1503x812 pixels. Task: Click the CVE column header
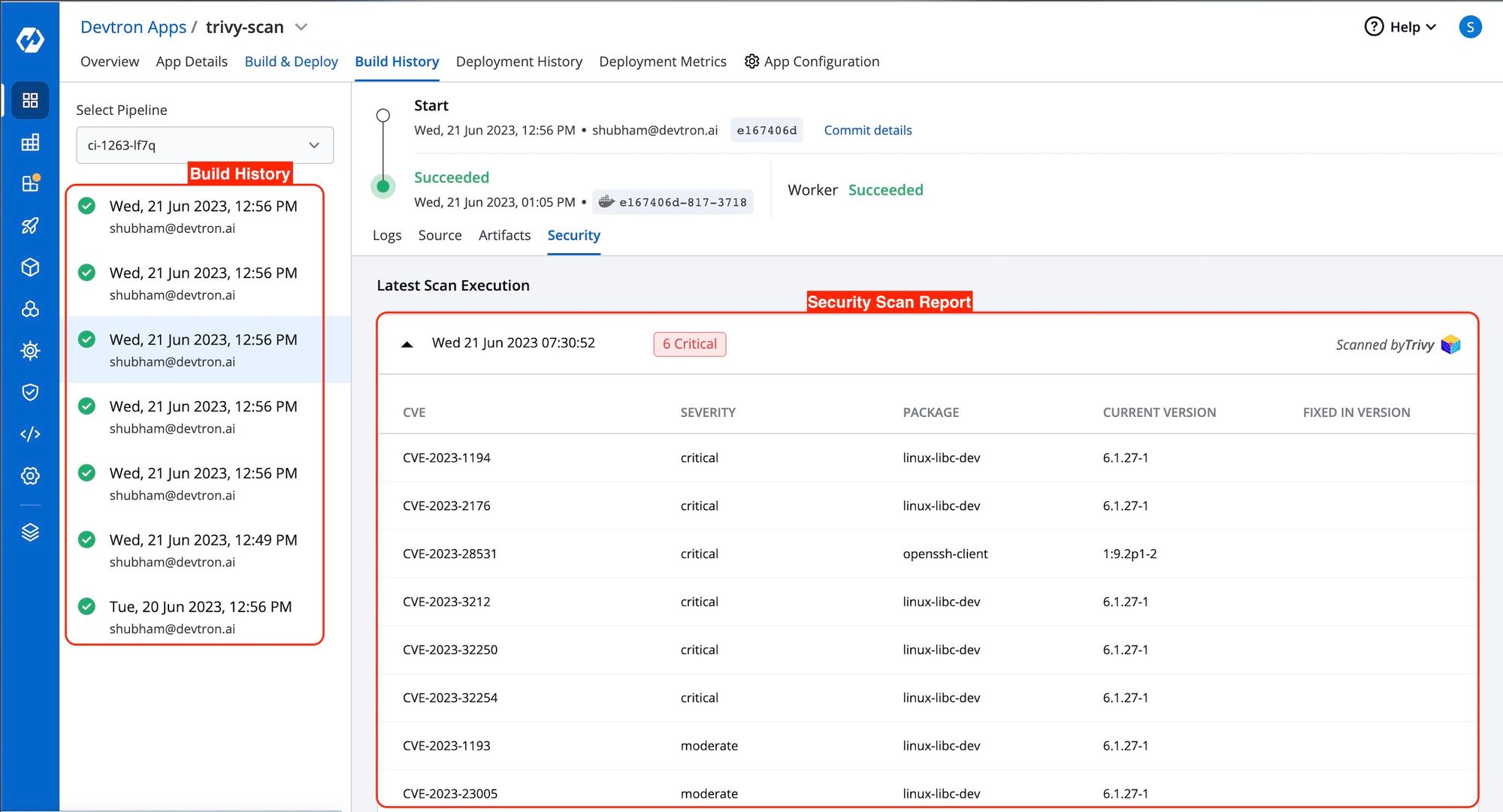tap(414, 412)
